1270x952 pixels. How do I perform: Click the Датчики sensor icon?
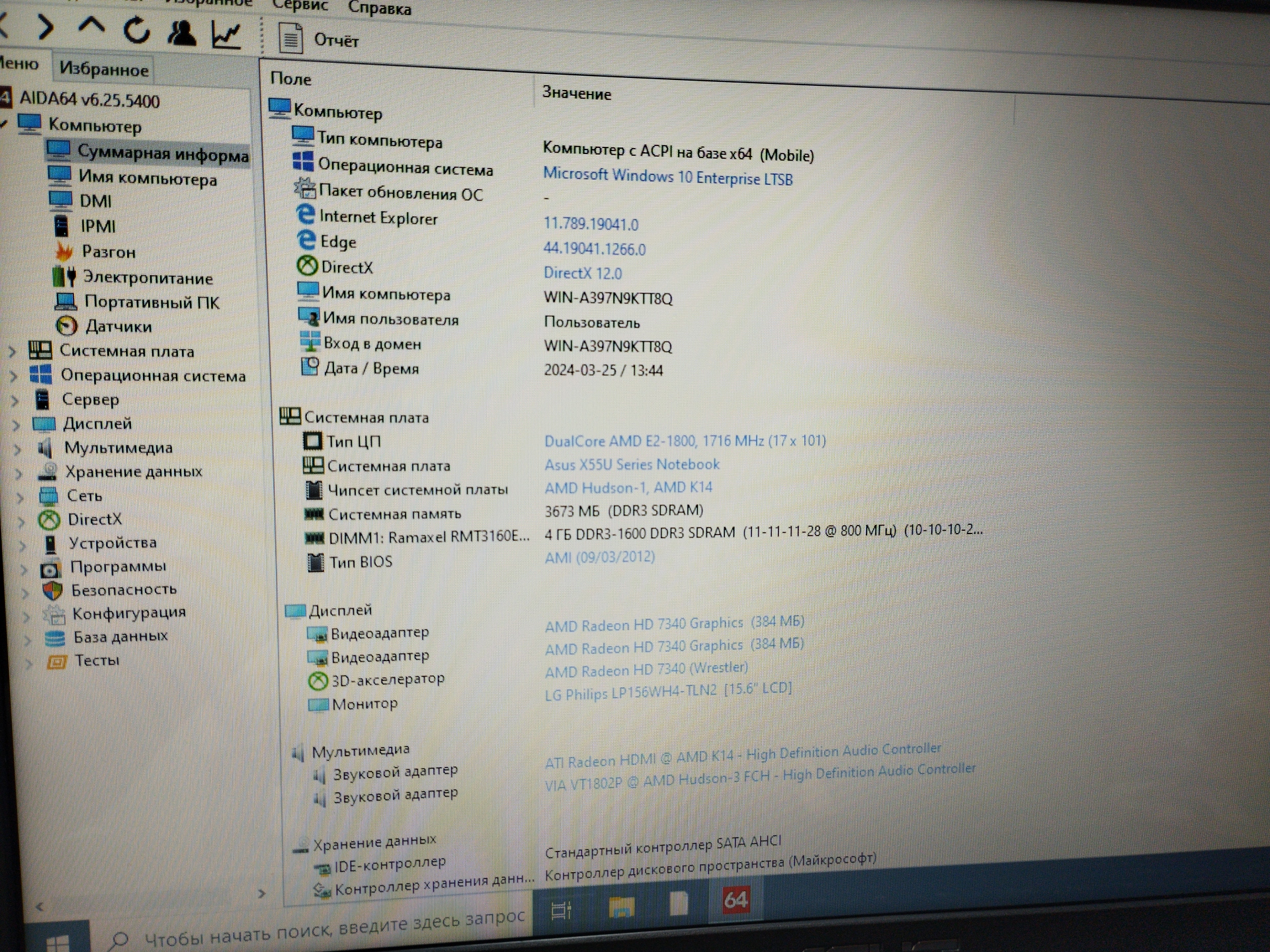67,325
